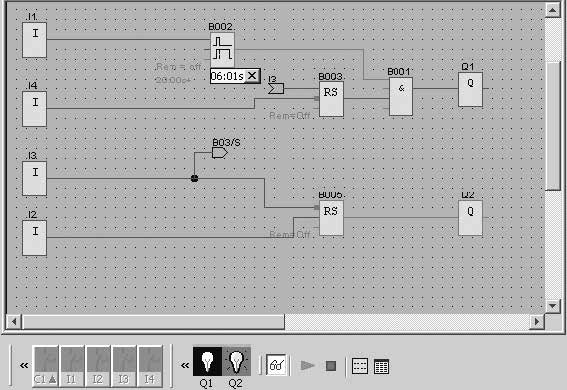Select the Q1 output block on diagram

[x=470, y=89]
